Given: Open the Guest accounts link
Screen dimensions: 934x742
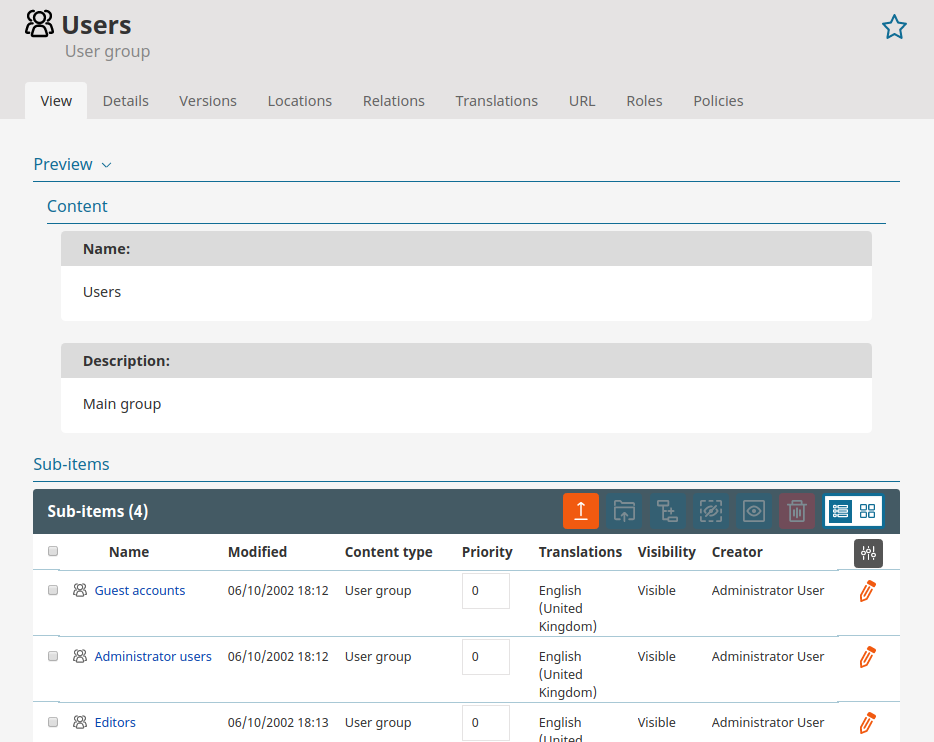Looking at the screenshot, I should (140, 590).
